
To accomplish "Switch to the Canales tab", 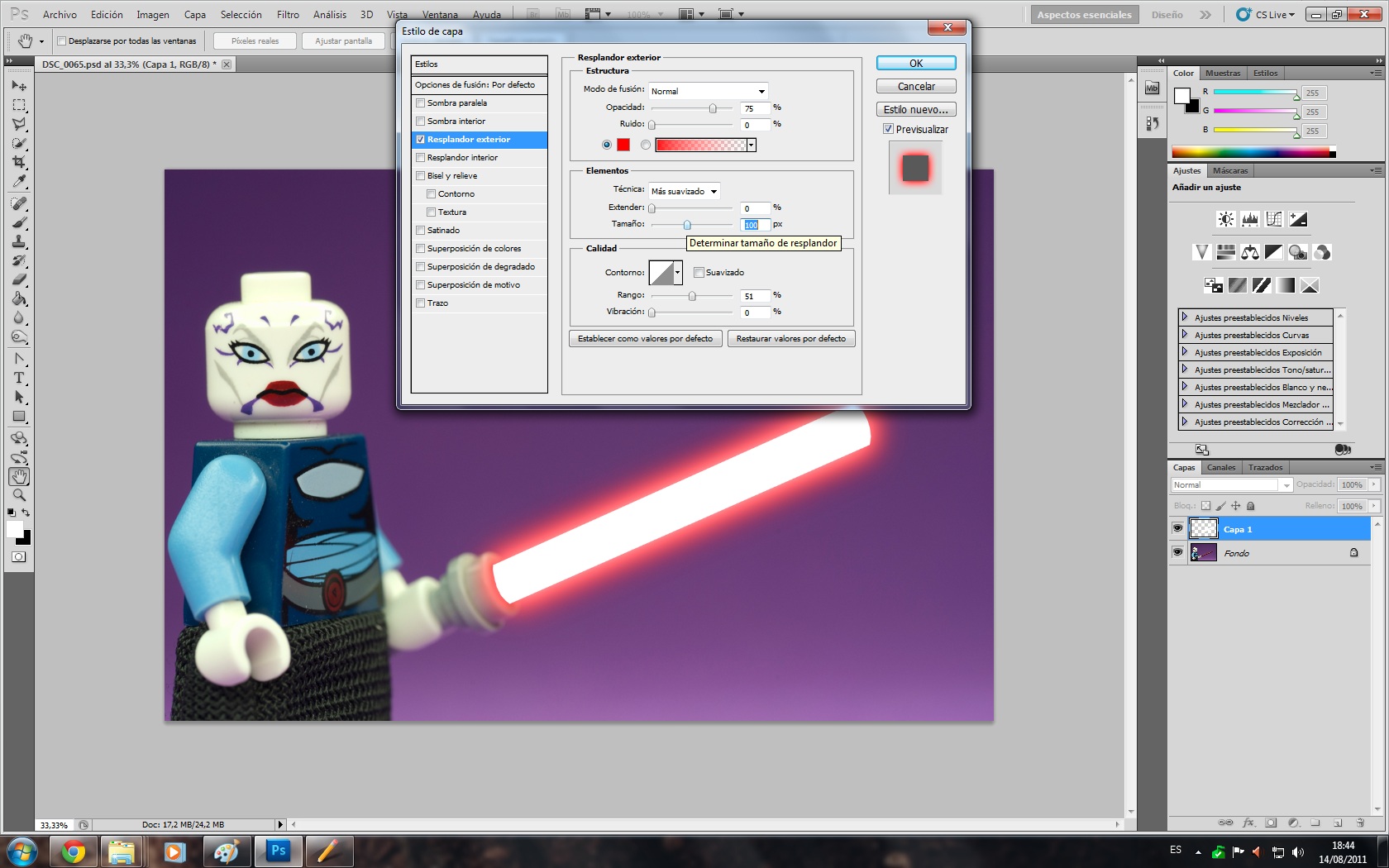I will pyautogui.click(x=1220, y=468).
